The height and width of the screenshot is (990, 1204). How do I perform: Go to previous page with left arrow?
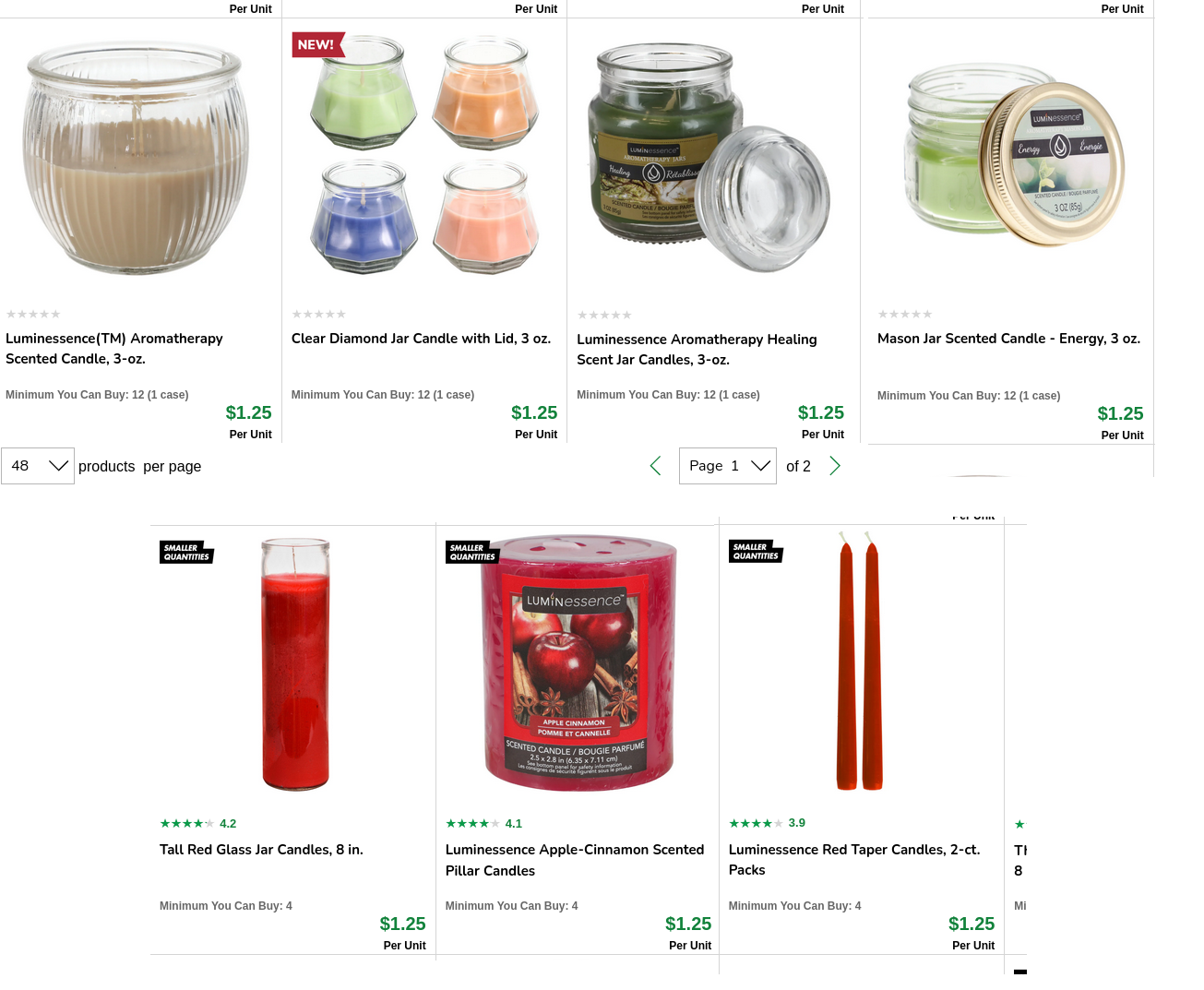click(655, 466)
